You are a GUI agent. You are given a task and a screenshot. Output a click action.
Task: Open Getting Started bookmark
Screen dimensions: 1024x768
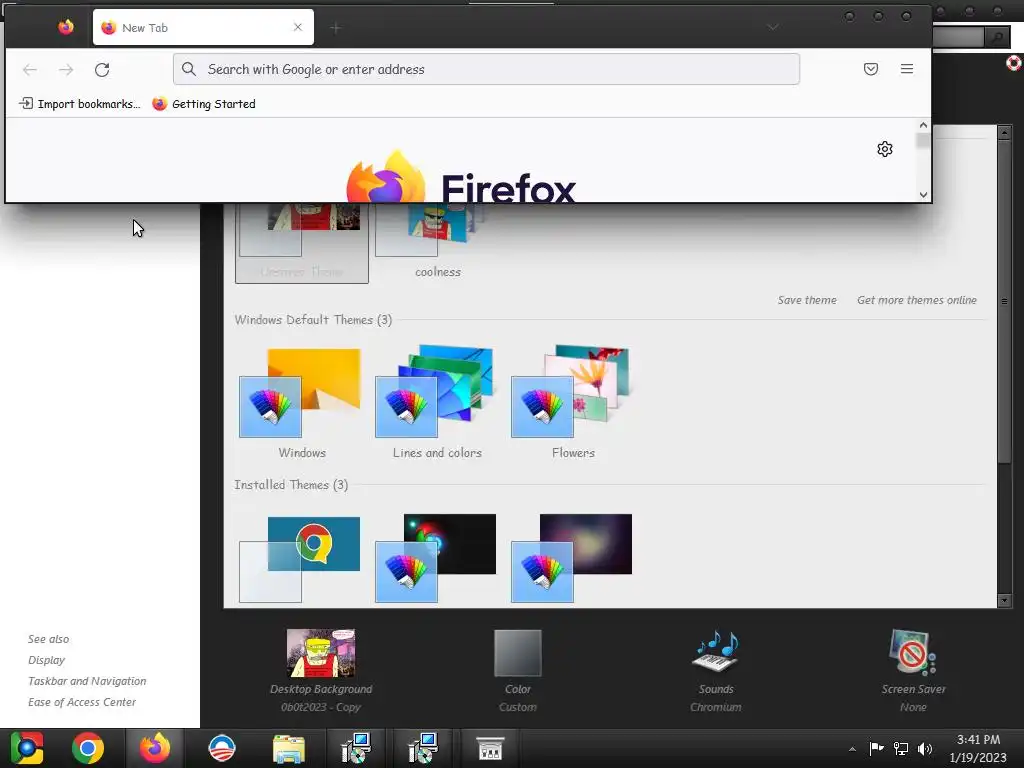pyautogui.click(x=204, y=104)
